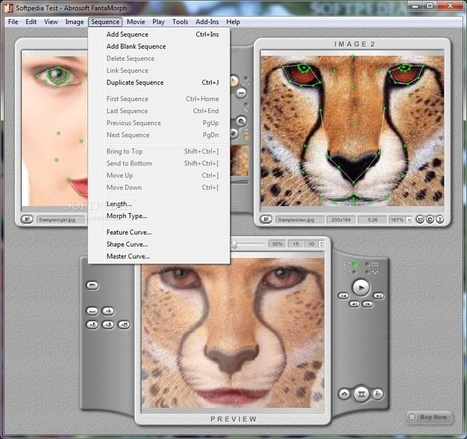Select Morph Type... menu entry

point(159,216)
